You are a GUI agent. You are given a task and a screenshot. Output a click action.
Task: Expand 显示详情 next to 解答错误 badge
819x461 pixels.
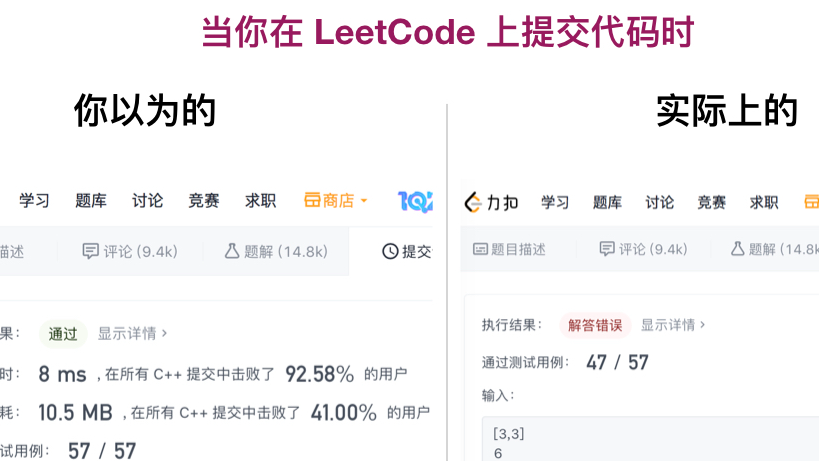(x=672, y=325)
